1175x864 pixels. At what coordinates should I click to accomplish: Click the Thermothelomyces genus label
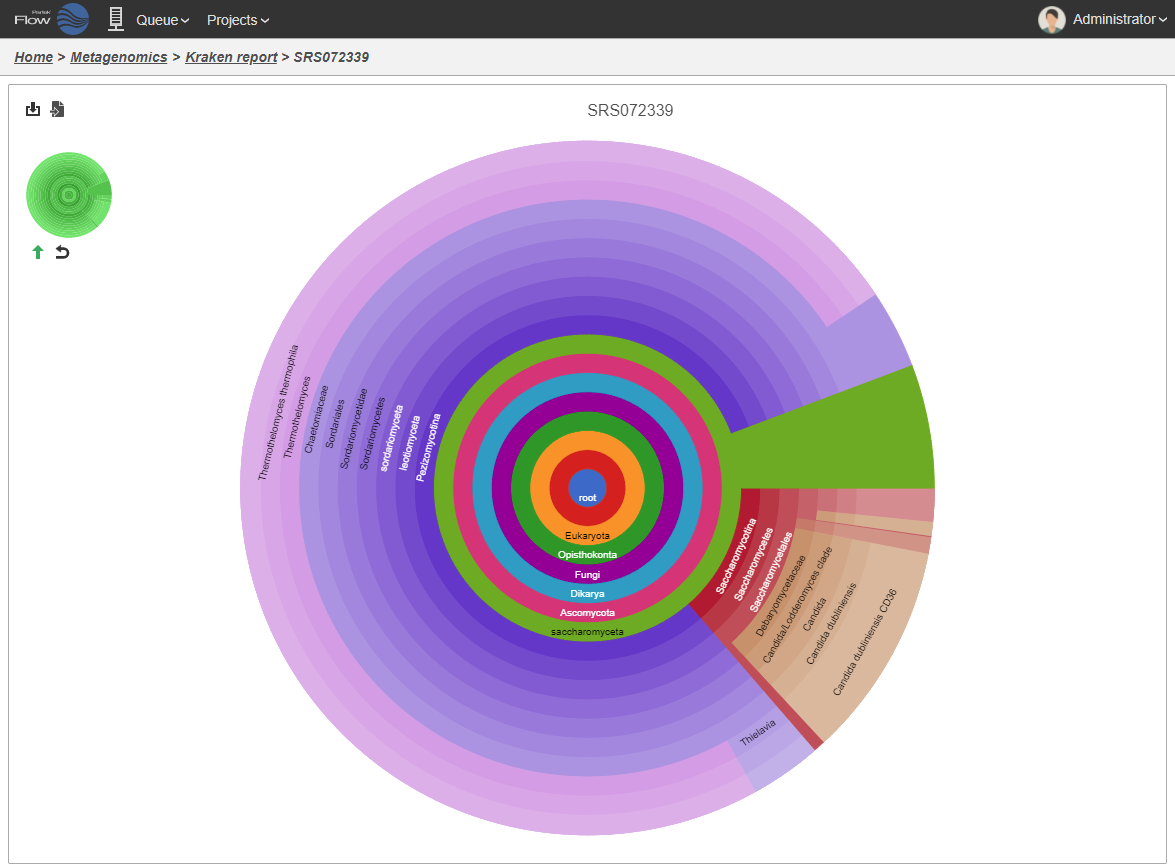tap(297, 417)
